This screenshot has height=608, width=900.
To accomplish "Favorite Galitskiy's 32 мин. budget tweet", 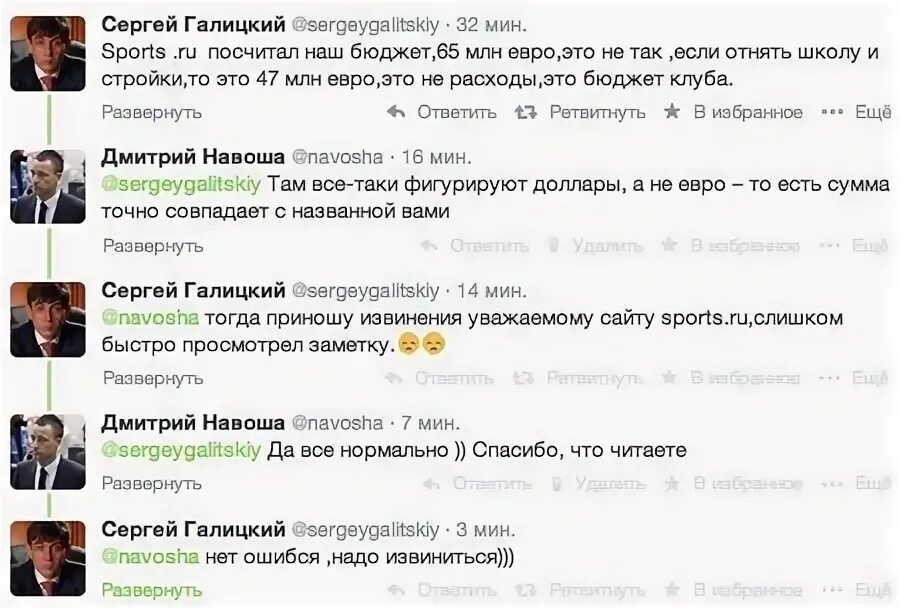I will [x=735, y=112].
